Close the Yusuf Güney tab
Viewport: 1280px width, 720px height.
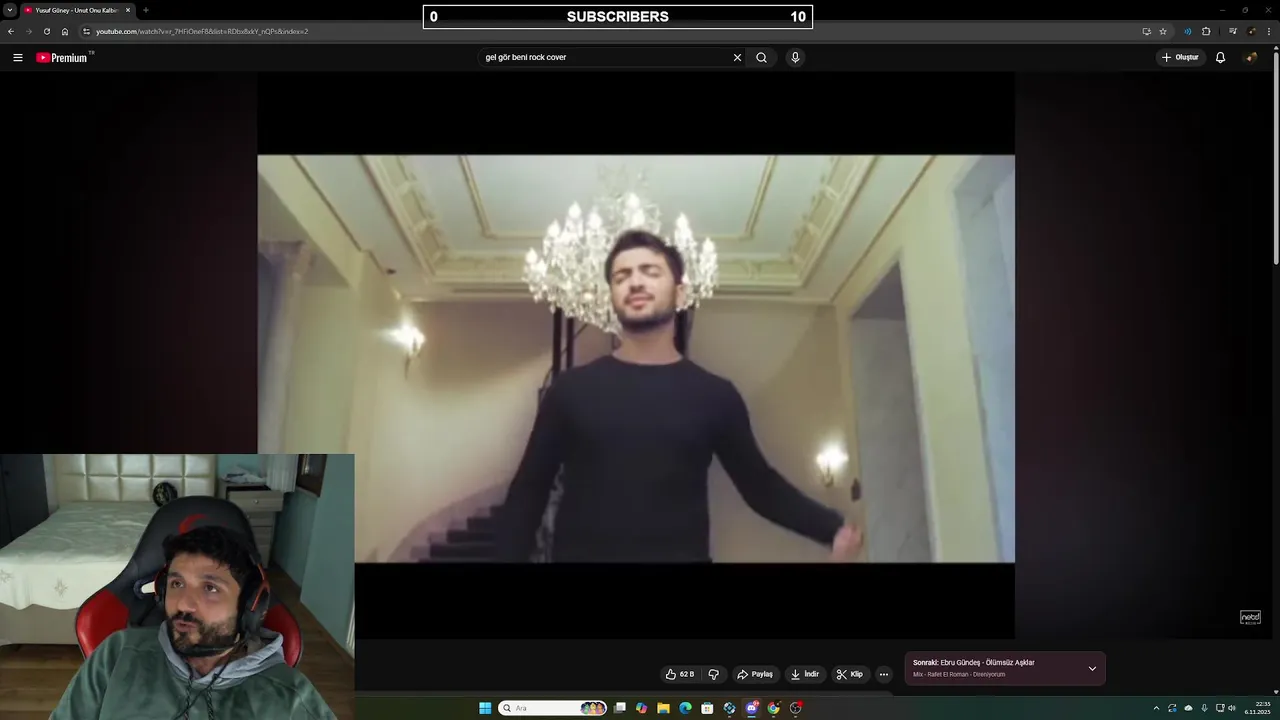128,10
